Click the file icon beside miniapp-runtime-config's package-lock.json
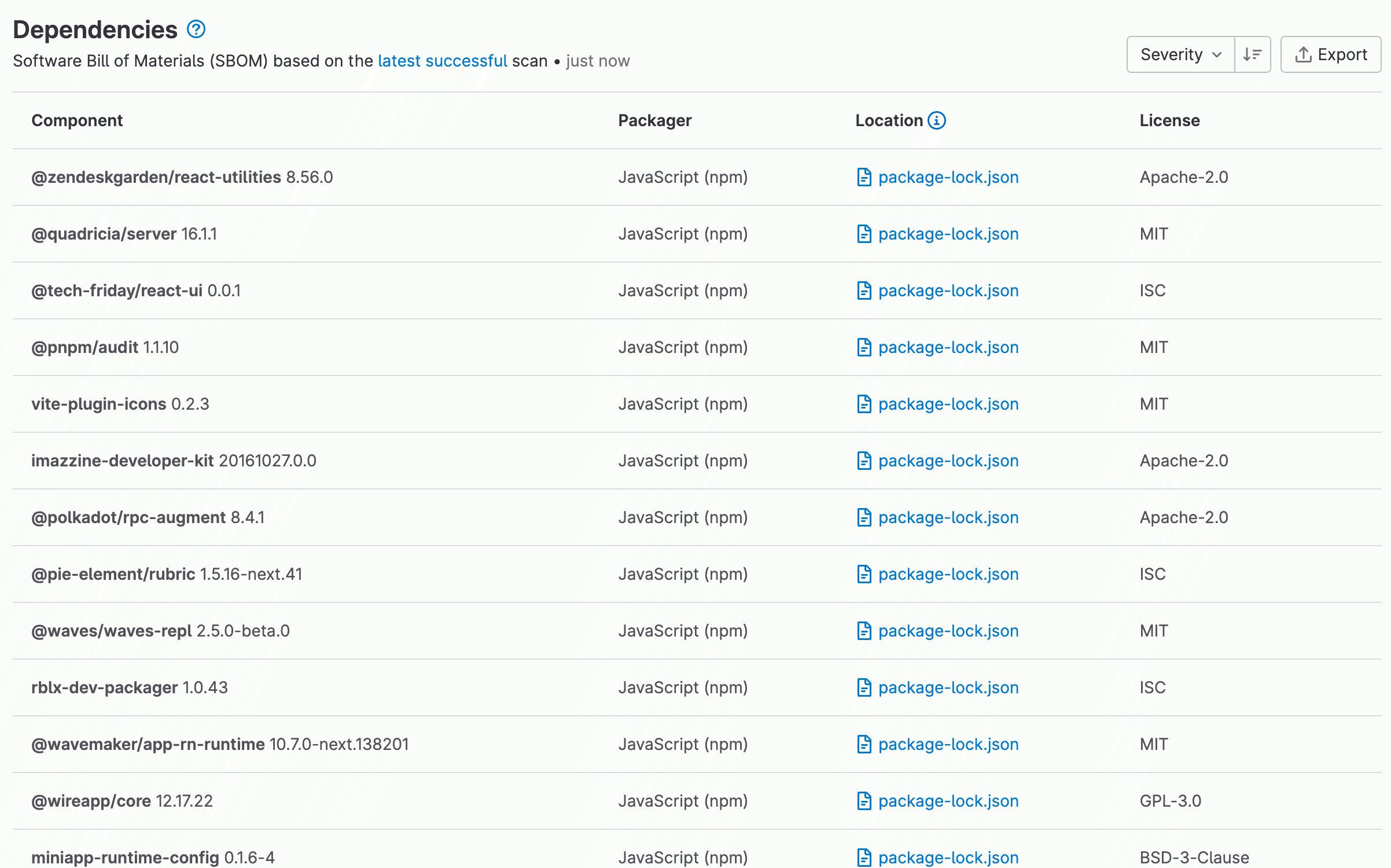1391x868 pixels. click(x=863, y=858)
